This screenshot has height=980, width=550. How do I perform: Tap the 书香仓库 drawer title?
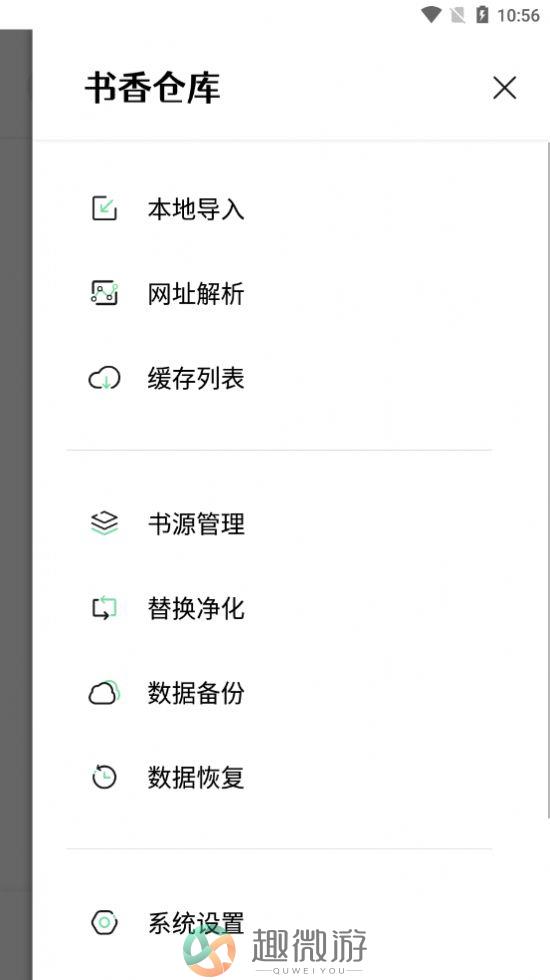pos(152,88)
